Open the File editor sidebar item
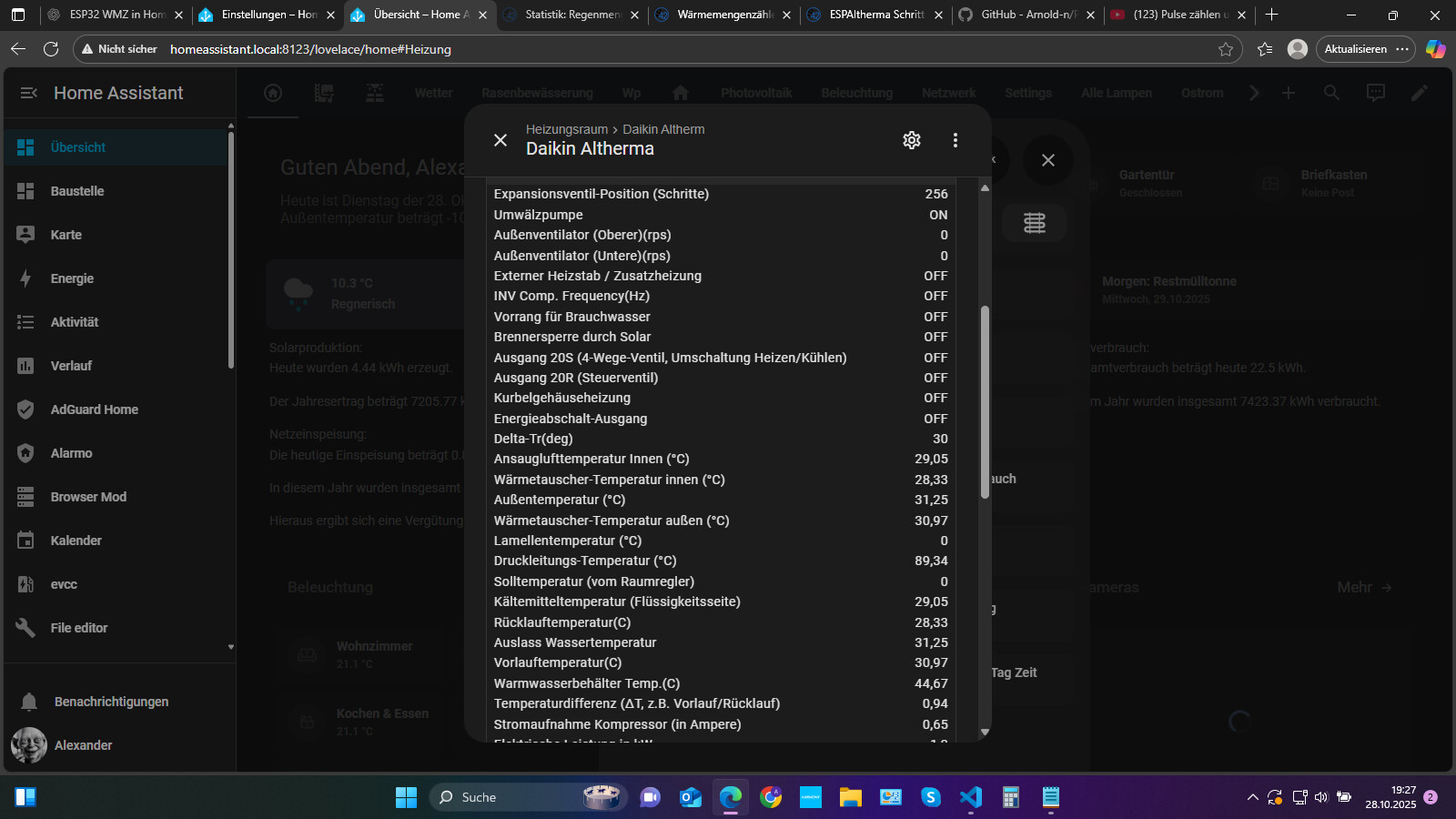 point(78,628)
